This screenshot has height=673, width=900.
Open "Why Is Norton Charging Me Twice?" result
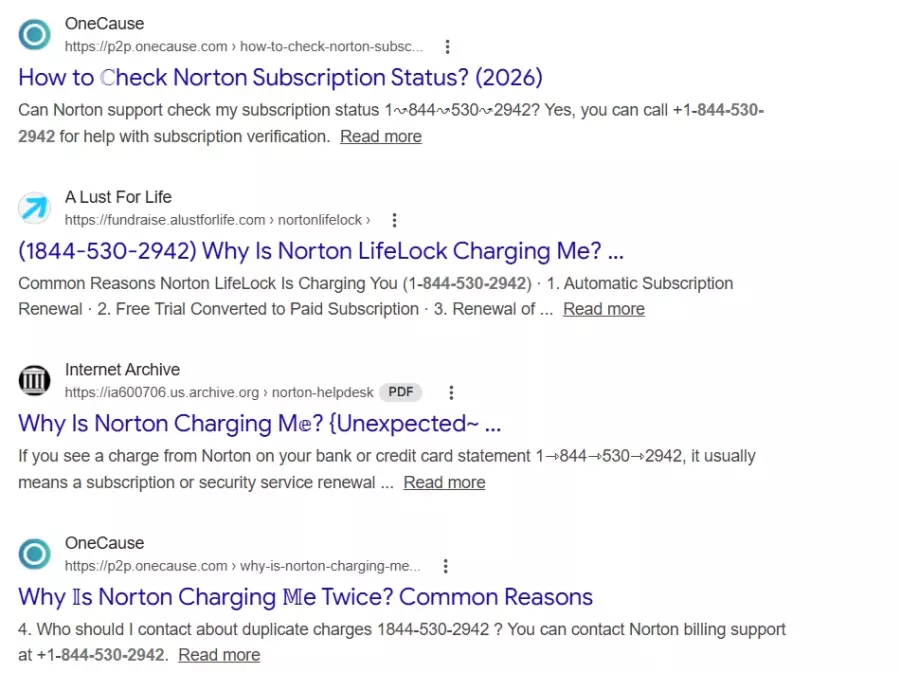305,597
